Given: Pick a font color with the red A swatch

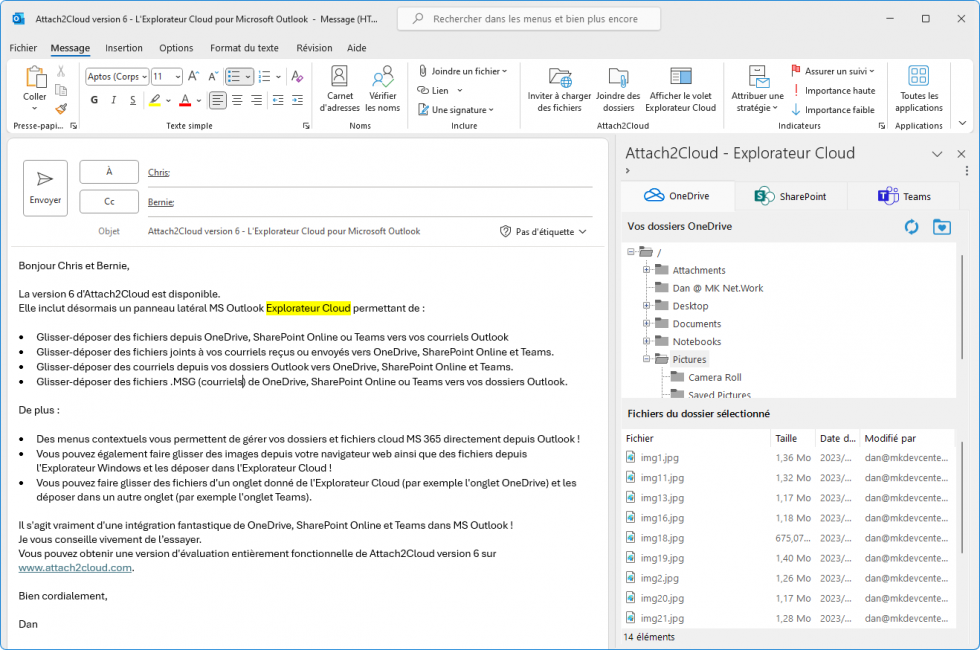Looking at the screenshot, I should click(x=184, y=101).
